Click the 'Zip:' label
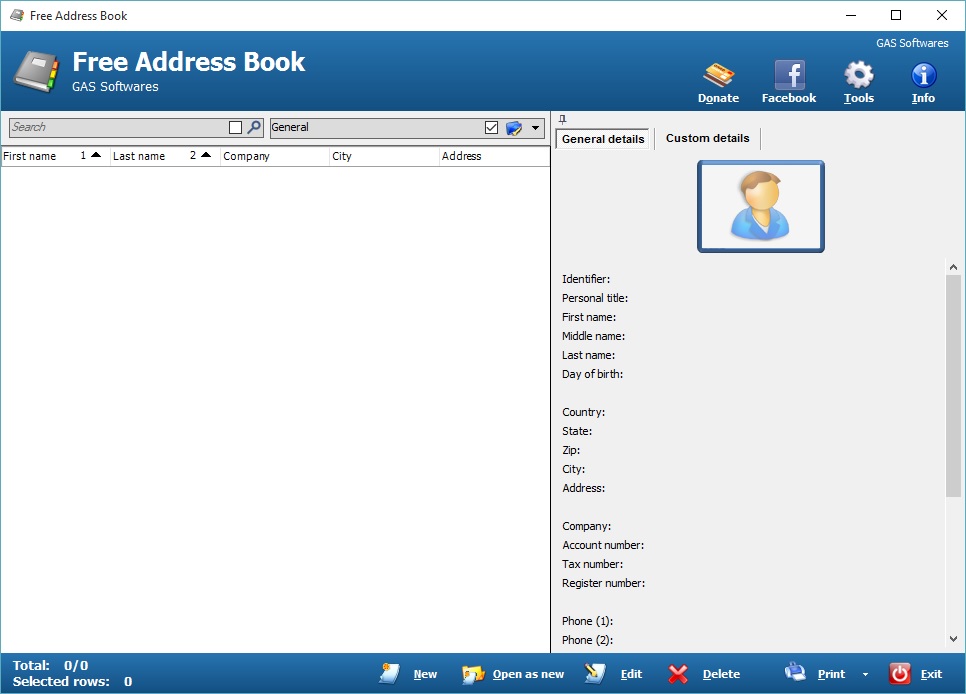Viewport: 966px width, 694px height. pyautogui.click(x=571, y=450)
